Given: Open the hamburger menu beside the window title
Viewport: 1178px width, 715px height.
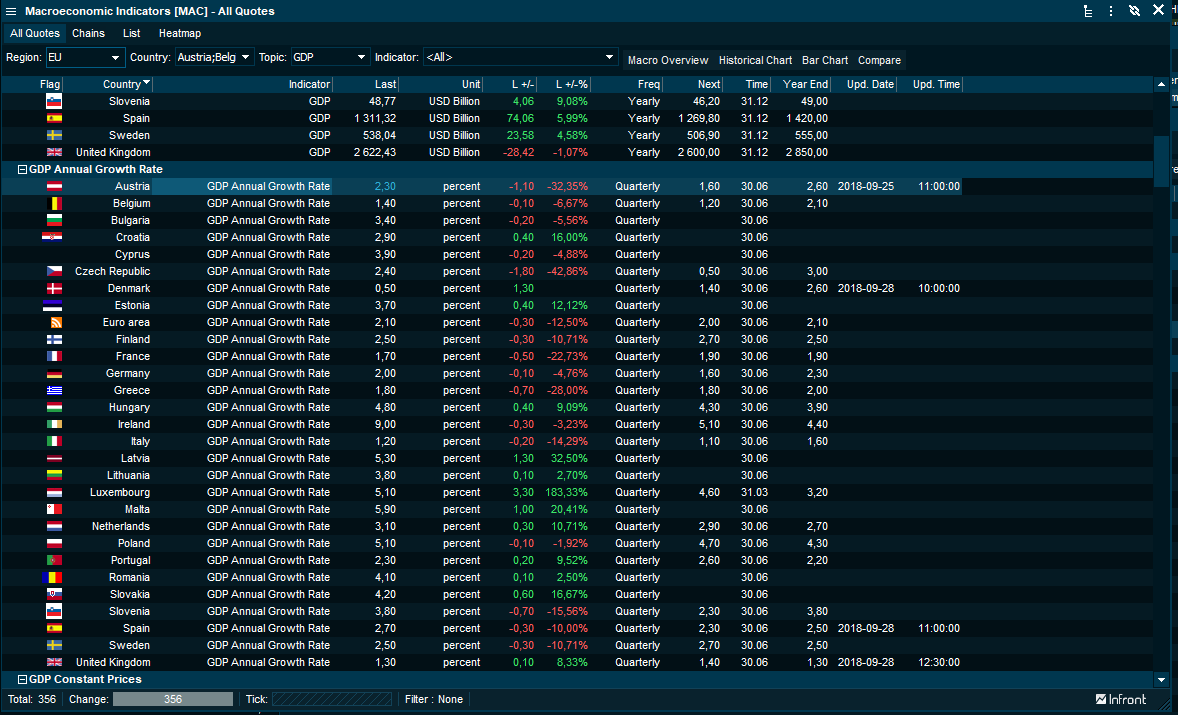Looking at the screenshot, I should coord(11,11).
